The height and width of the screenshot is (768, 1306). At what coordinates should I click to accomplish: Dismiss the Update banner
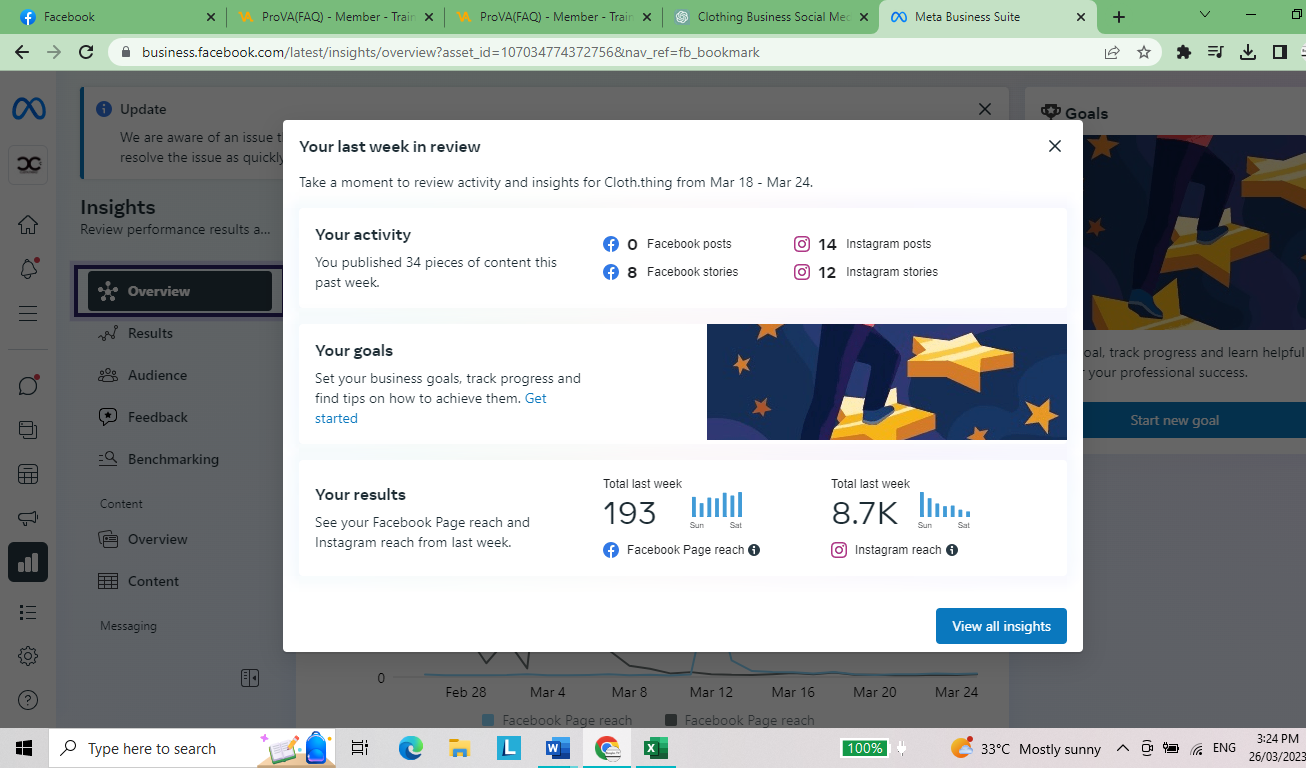(985, 109)
